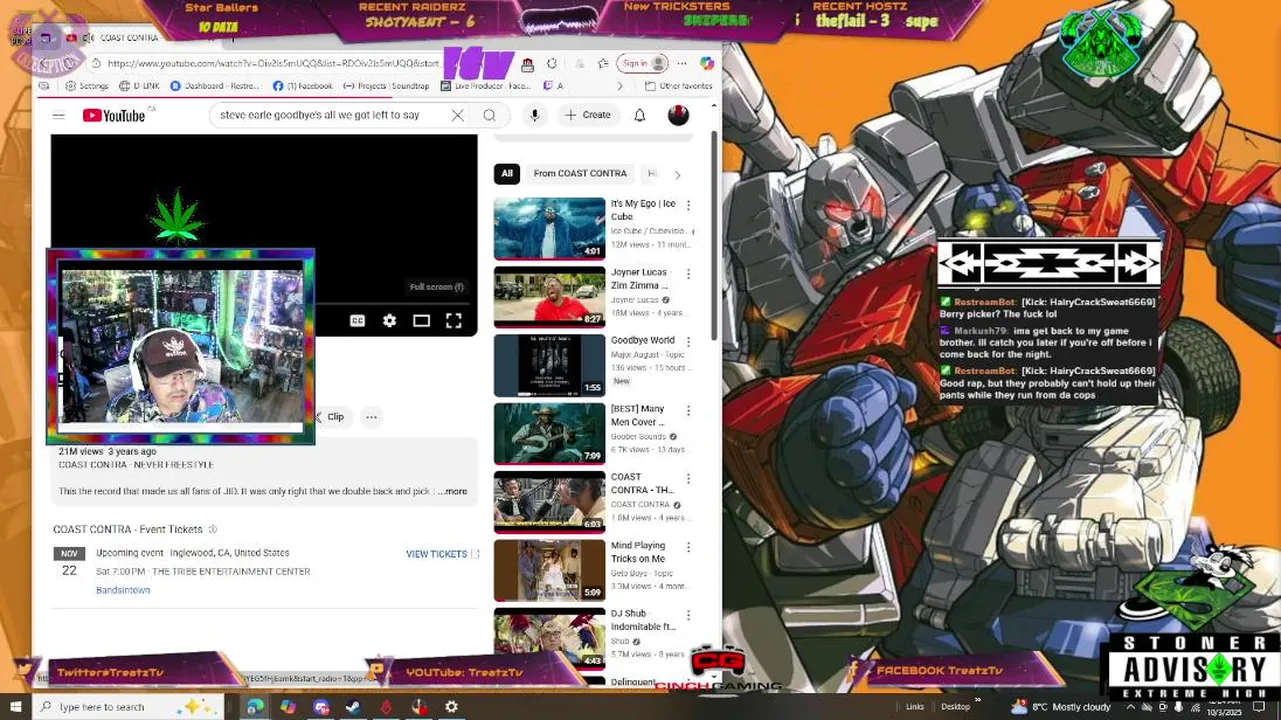Show more filter chips with the arrow
This screenshot has height=720, width=1281.
pos(677,174)
